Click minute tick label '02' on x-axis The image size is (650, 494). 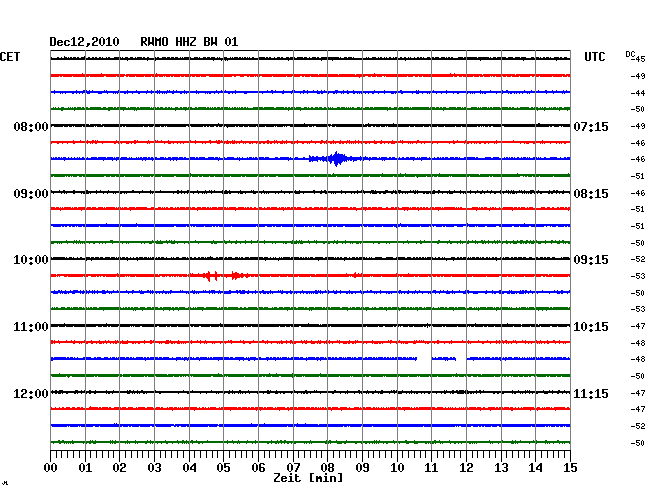tap(119, 468)
